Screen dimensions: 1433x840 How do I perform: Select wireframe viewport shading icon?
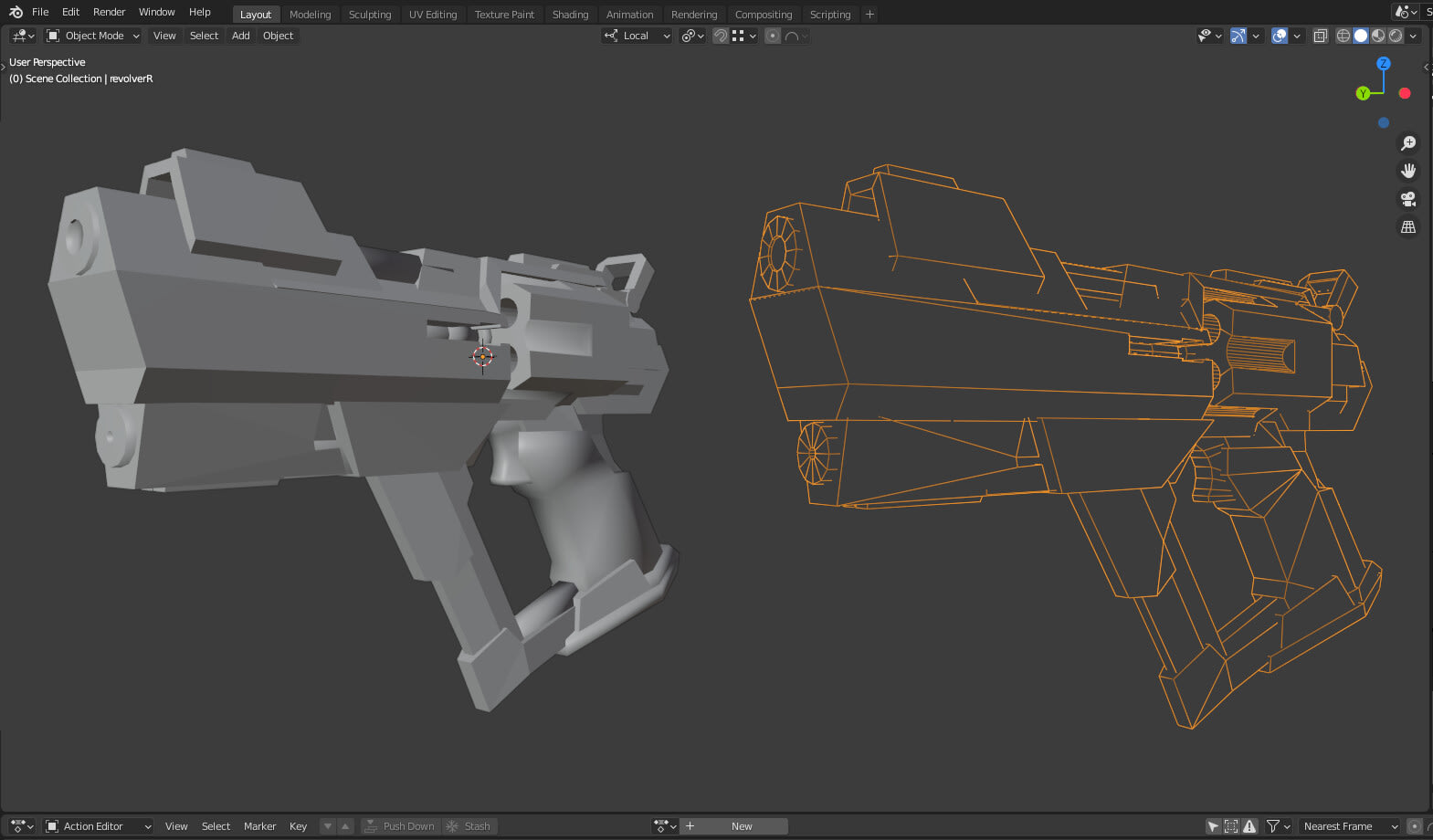pyautogui.click(x=1343, y=36)
